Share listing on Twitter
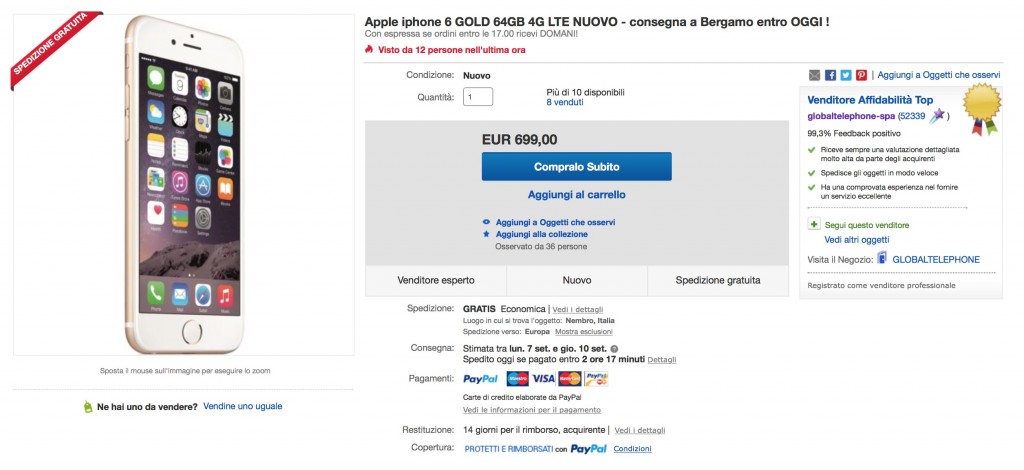The height and width of the screenshot is (470, 1024). (845, 75)
